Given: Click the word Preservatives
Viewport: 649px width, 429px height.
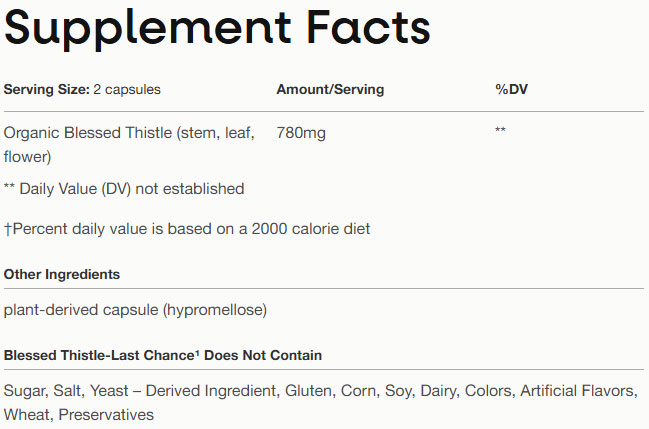Looking at the screenshot, I should [x=108, y=414].
